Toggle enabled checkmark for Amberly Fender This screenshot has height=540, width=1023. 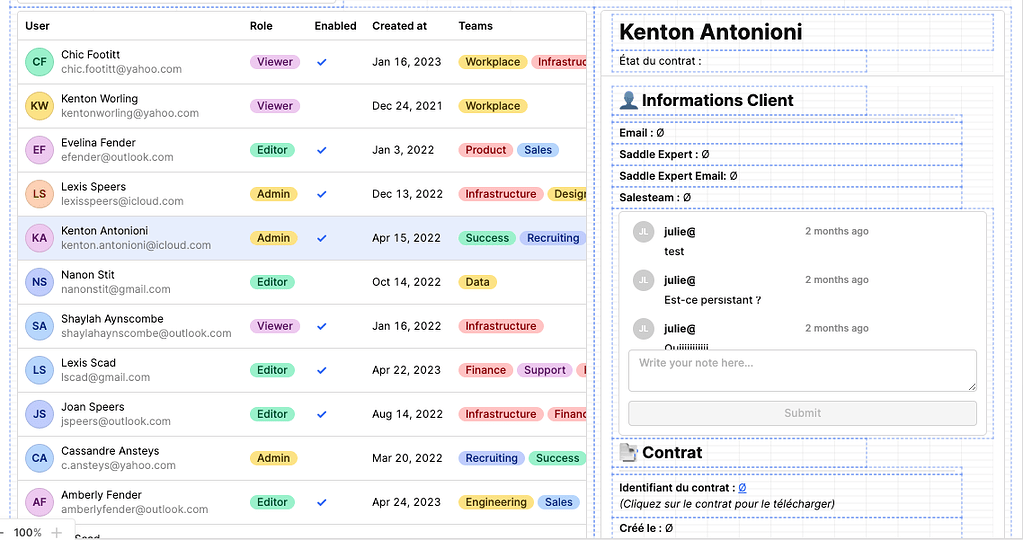[x=322, y=502]
